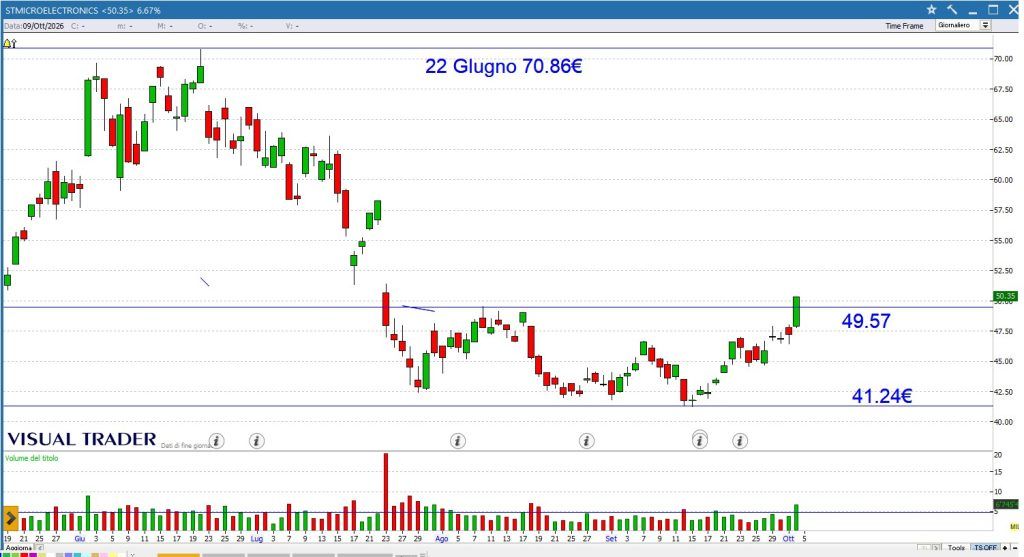Toggle the TS OFF switch
Viewport: 1024px width, 557px height.
(985, 548)
